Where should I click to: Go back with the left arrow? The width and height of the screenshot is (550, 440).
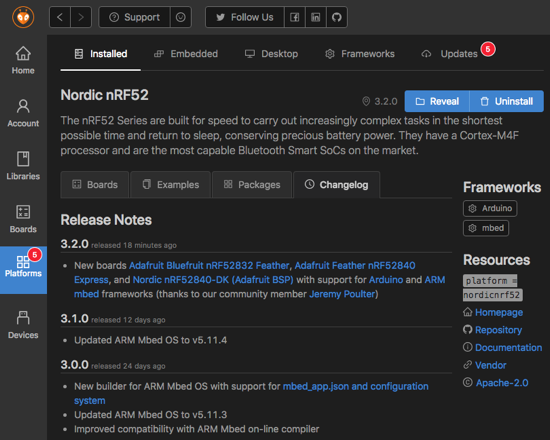(x=60, y=17)
